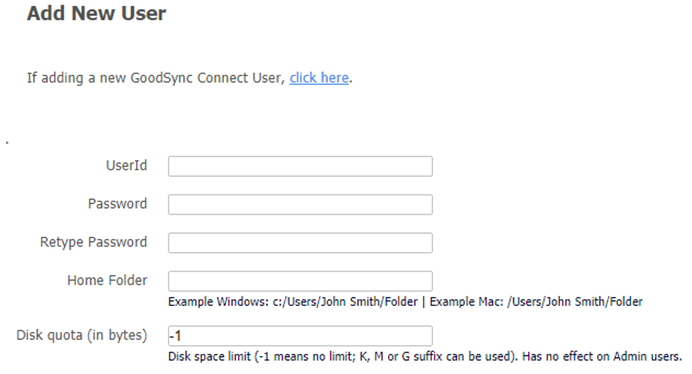Activate the Home Folder text box
Image resolution: width=692 pixels, height=374 pixels.
(x=300, y=281)
